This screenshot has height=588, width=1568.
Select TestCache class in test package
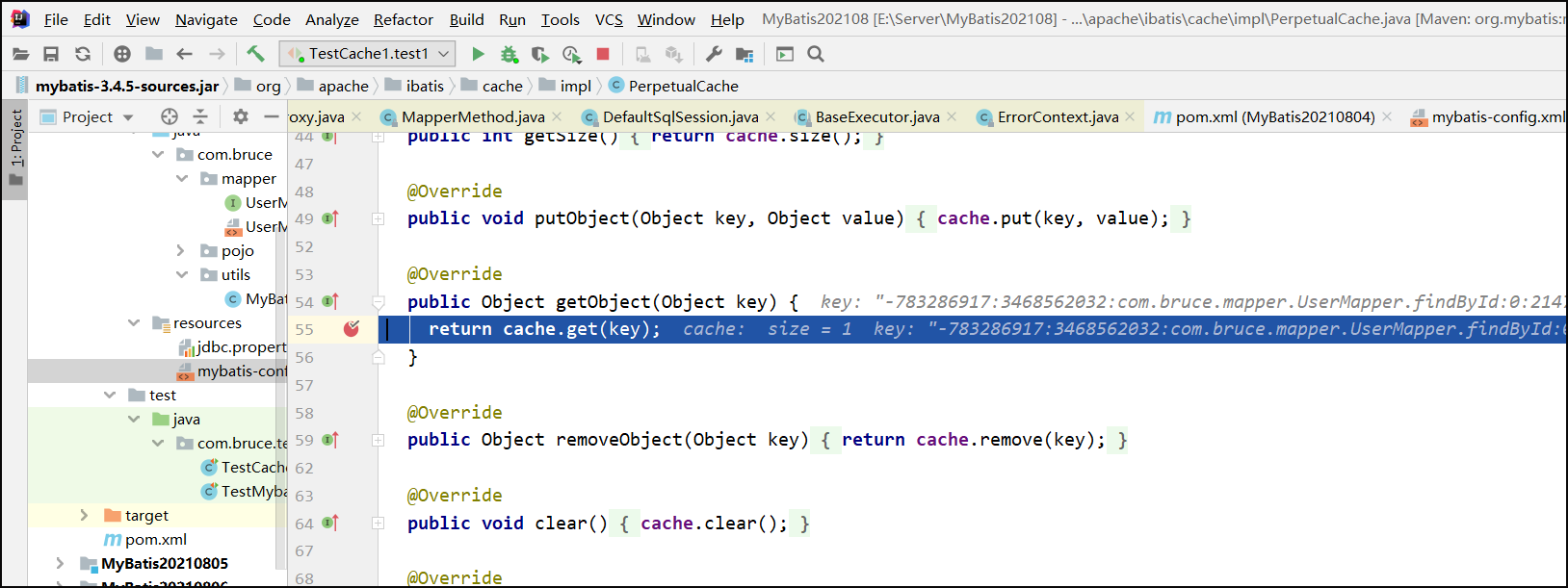[x=245, y=467]
